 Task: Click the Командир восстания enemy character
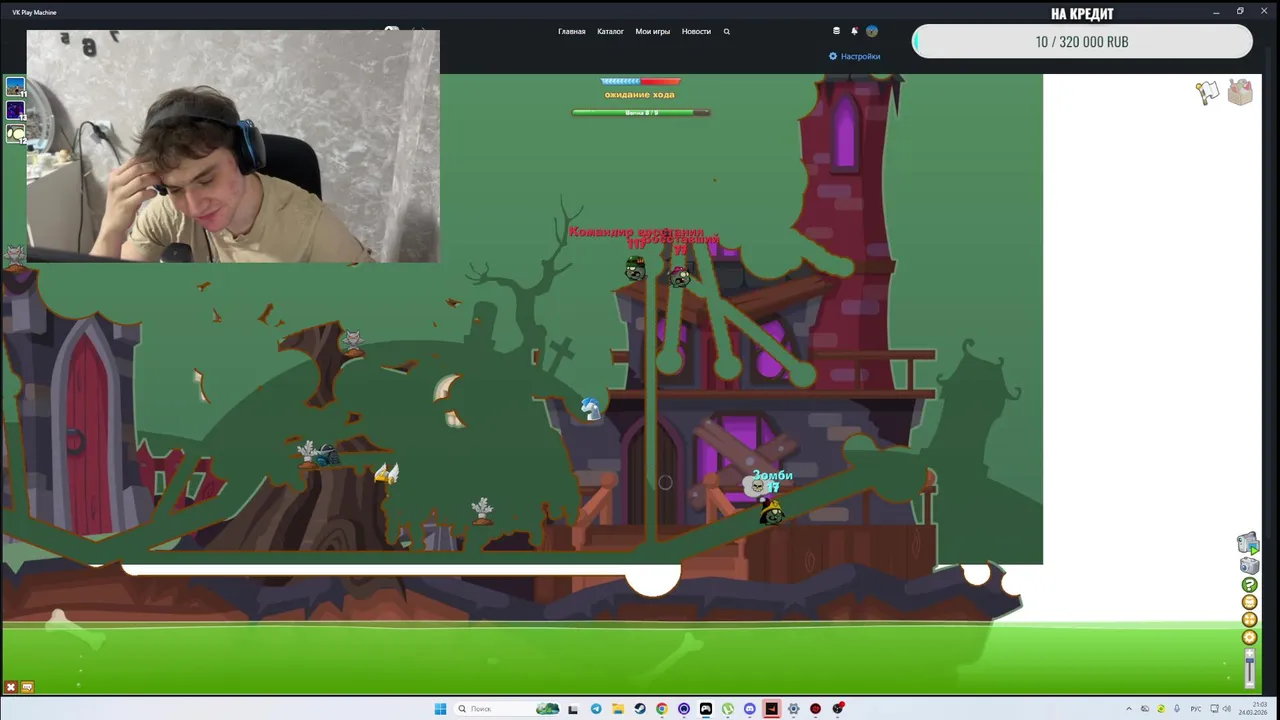(635, 268)
